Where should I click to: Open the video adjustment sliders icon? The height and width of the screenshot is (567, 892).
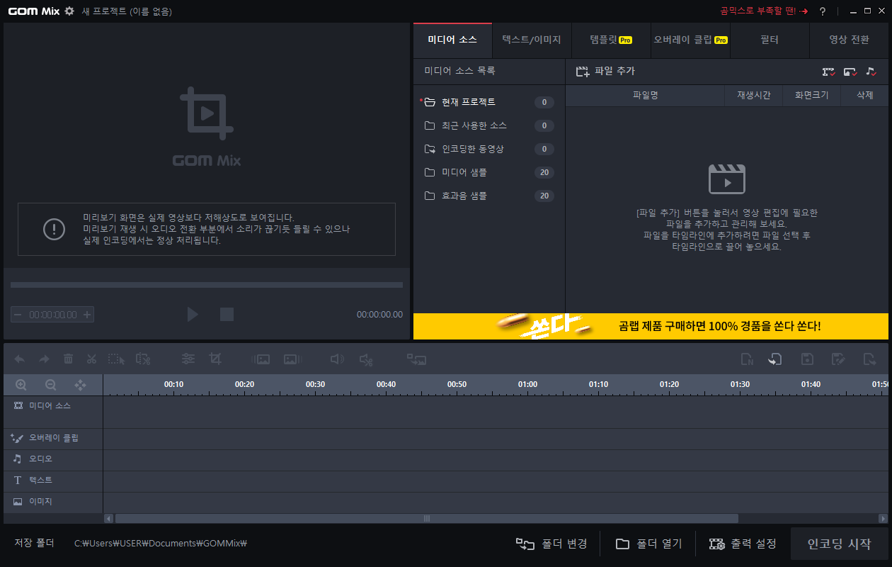[188, 359]
